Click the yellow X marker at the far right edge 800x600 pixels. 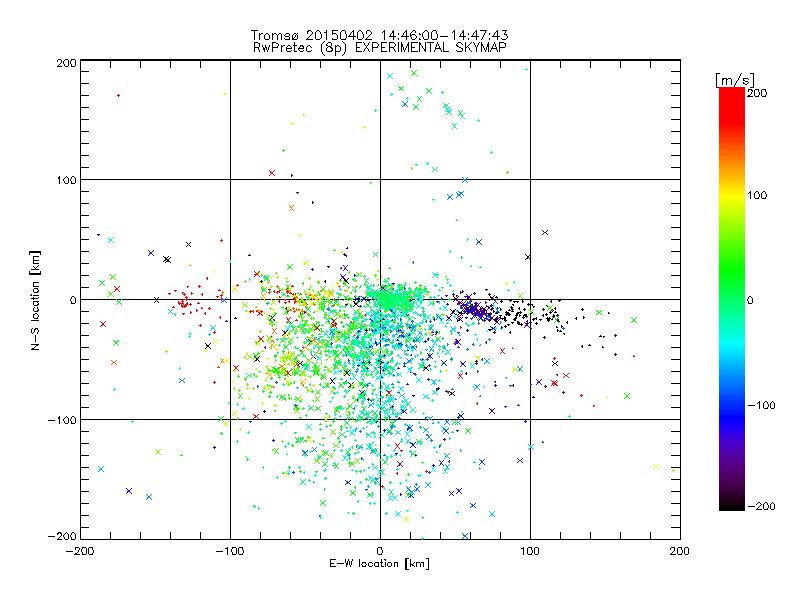656,466
